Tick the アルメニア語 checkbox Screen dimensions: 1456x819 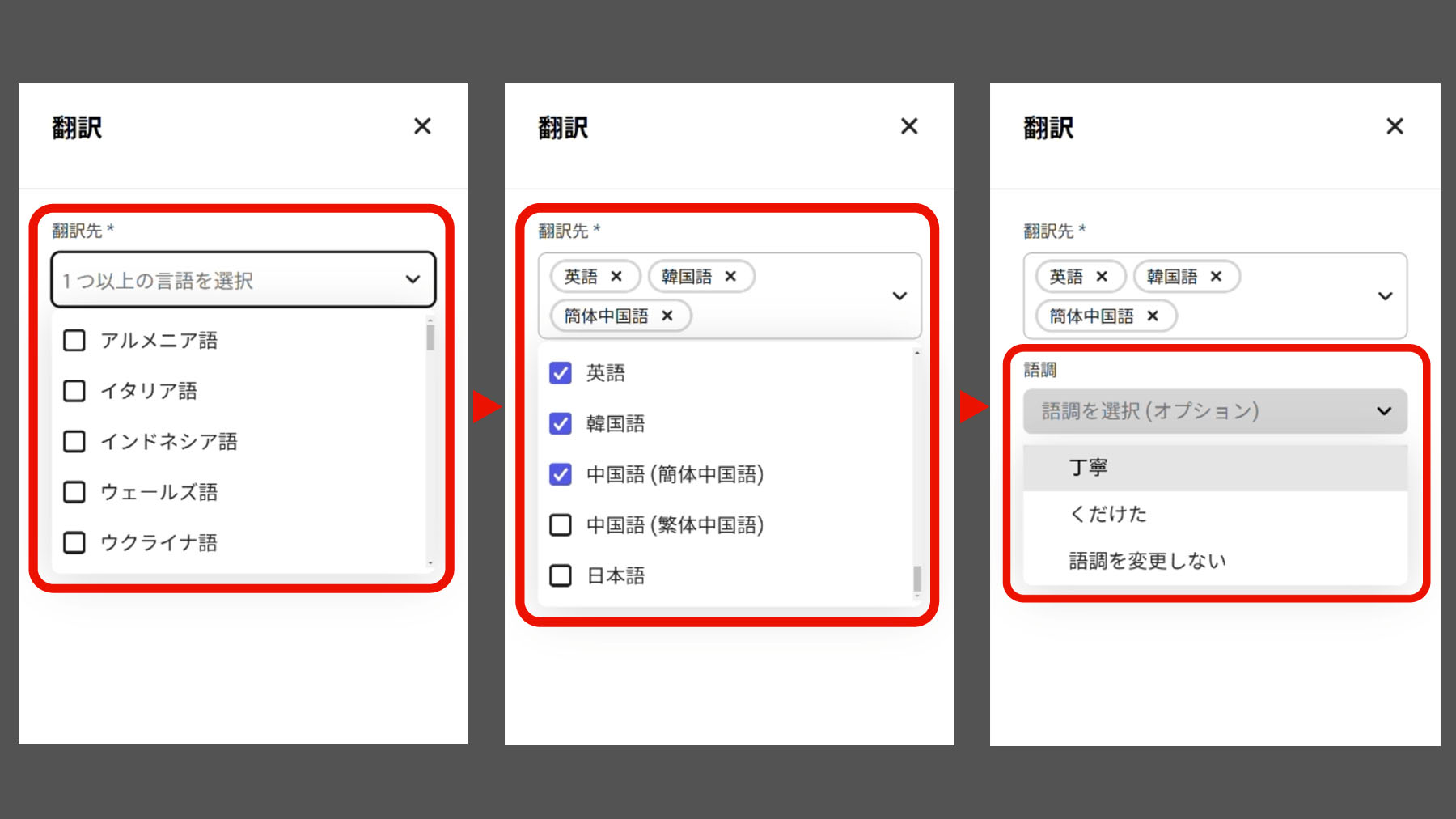[x=74, y=341]
